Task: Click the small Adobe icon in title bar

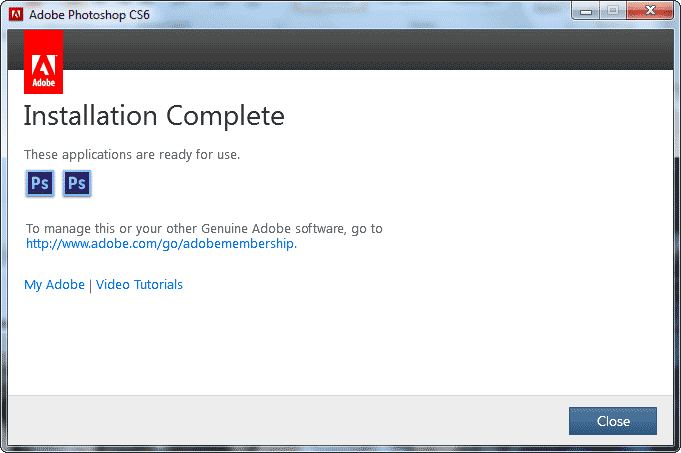Action: pyautogui.click(x=16, y=14)
